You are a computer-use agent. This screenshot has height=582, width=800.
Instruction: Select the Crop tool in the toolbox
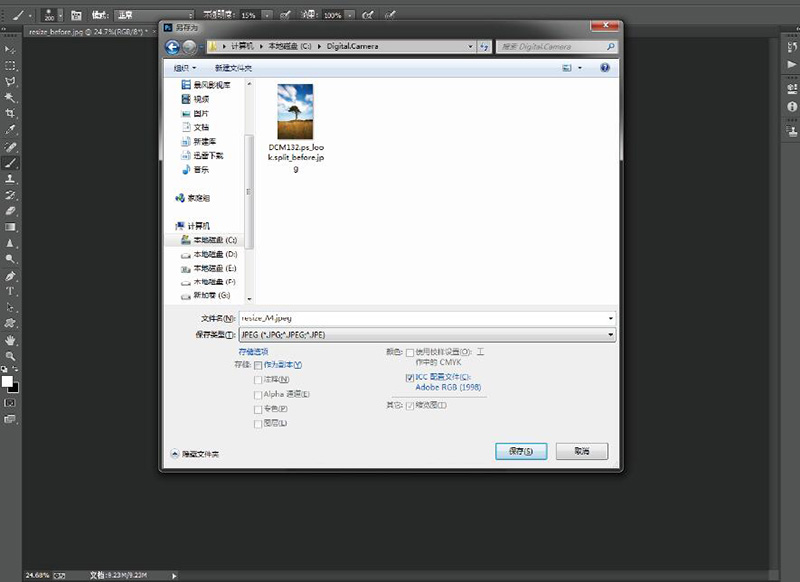coord(11,114)
